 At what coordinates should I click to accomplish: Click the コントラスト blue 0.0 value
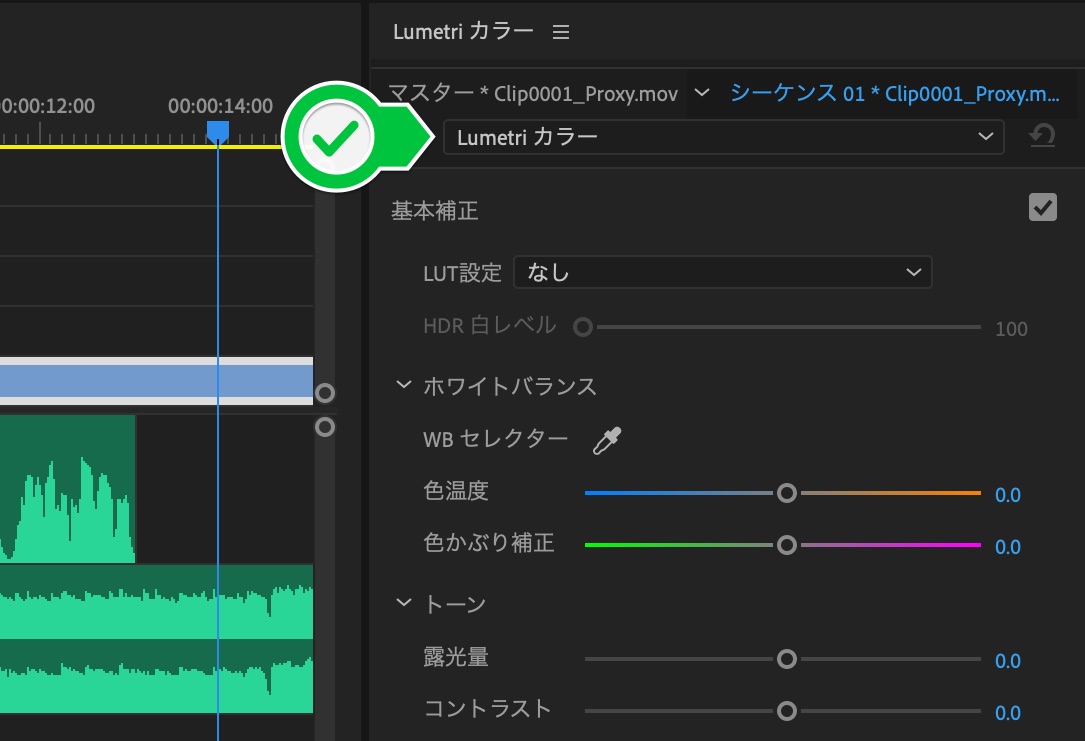tap(1008, 712)
